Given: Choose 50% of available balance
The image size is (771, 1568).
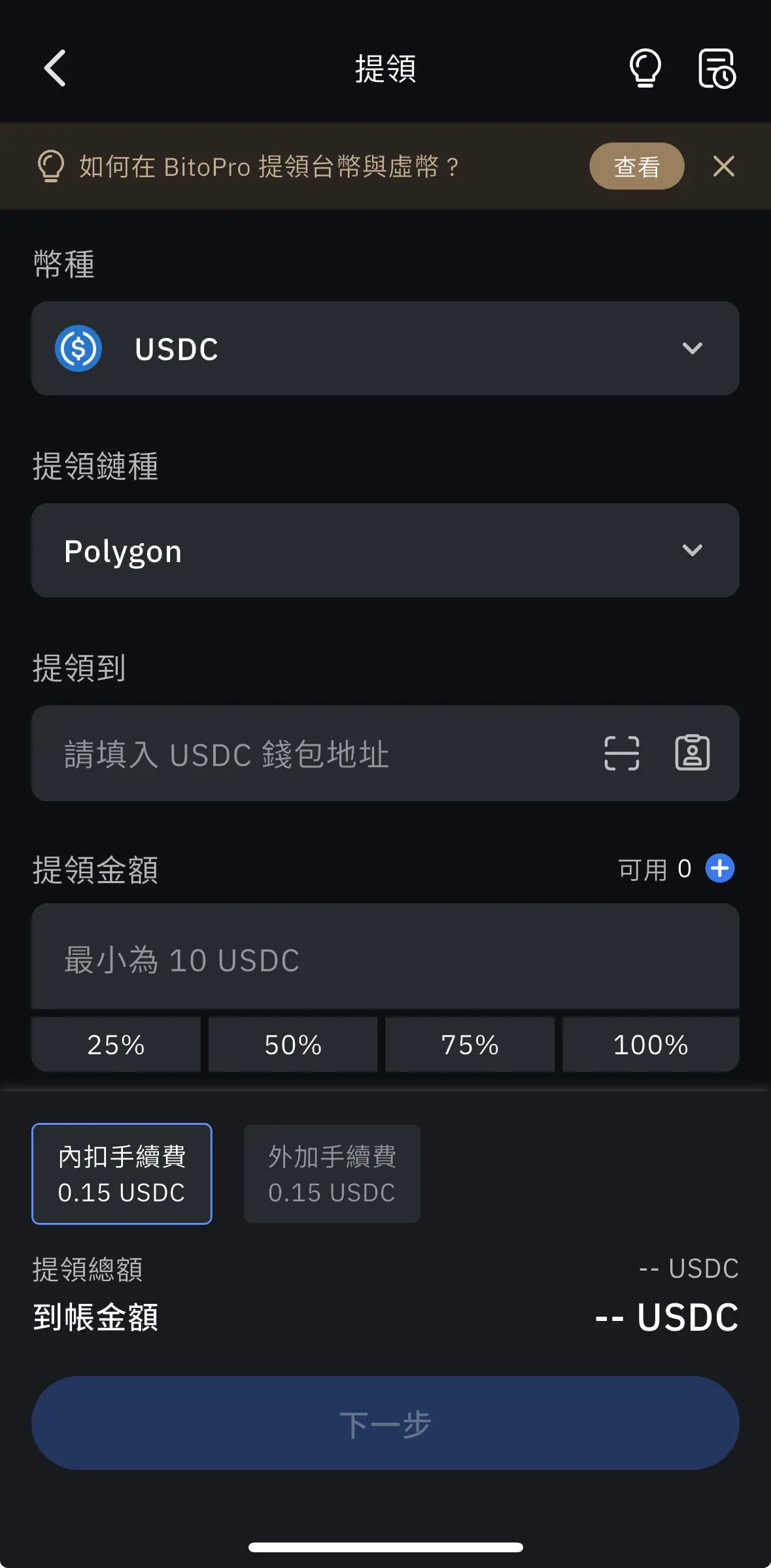Looking at the screenshot, I should [x=293, y=1044].
